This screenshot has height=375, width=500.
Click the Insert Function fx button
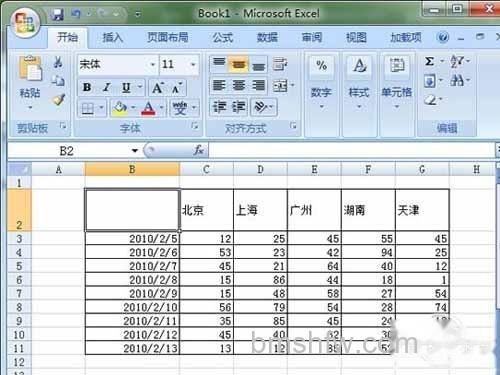[x=199, y=150]
